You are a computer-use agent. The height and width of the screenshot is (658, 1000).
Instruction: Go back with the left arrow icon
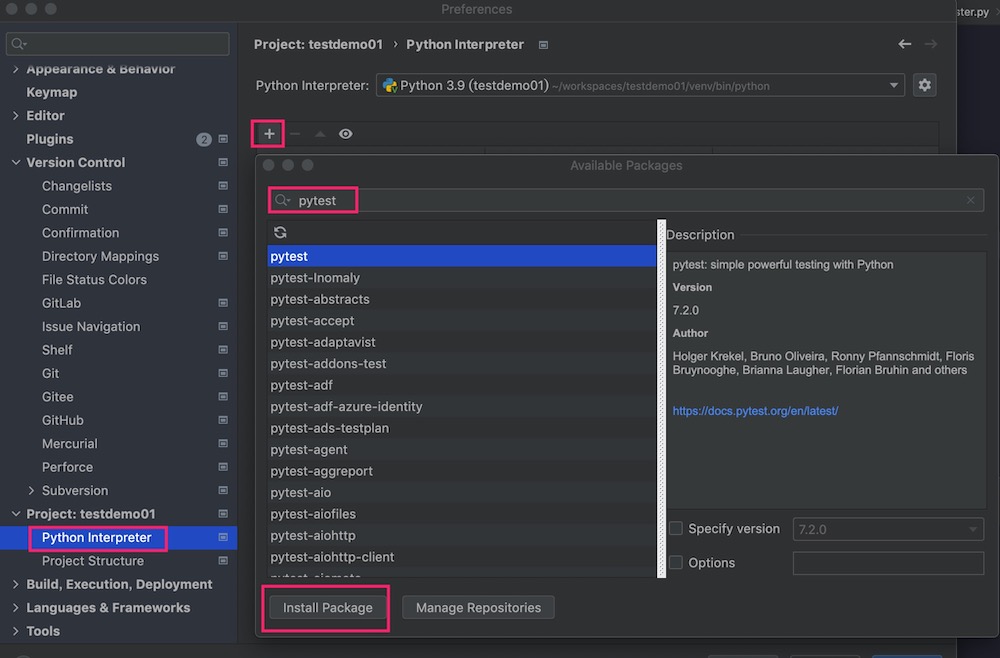[904, 44]
